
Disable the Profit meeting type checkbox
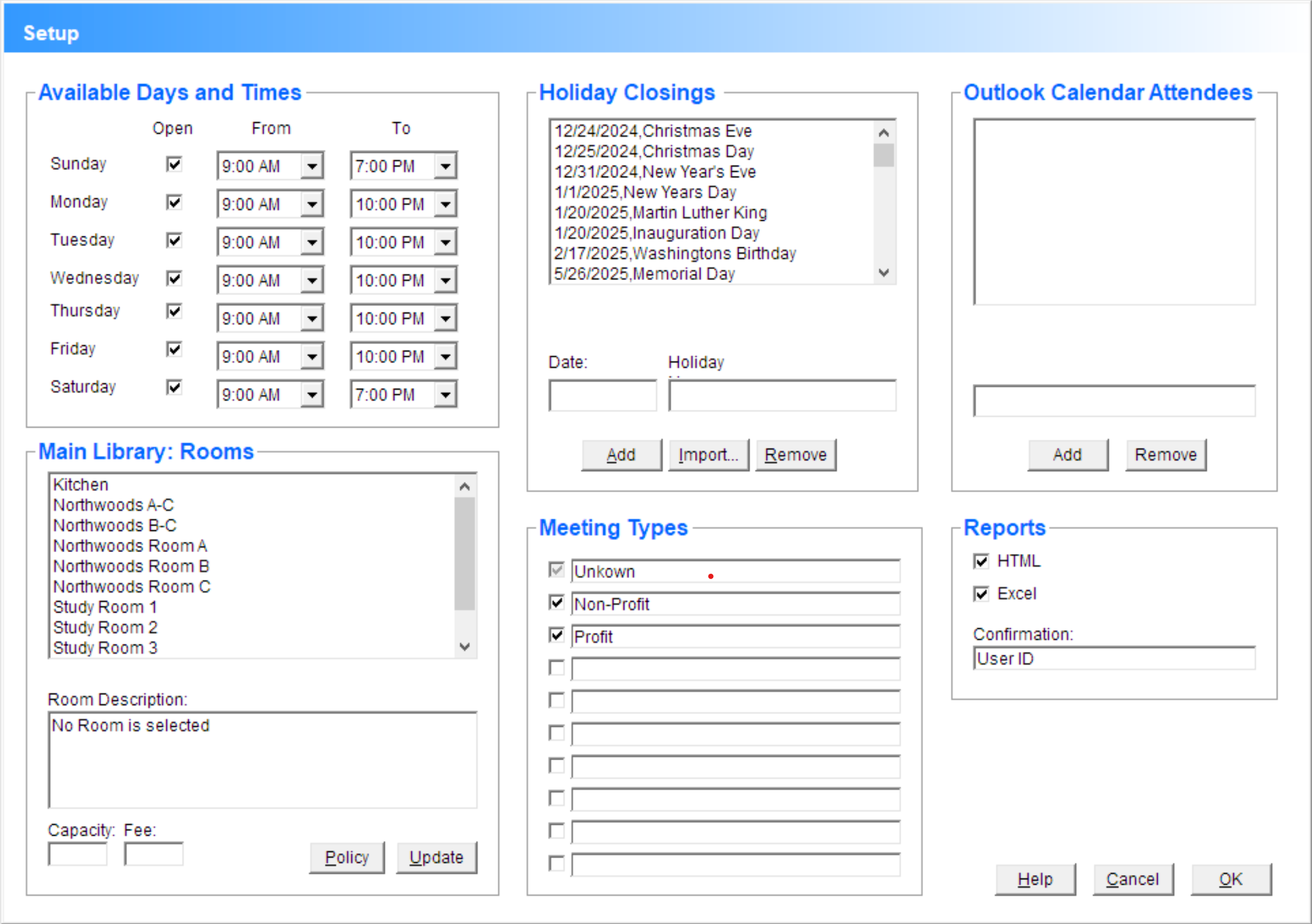click(556, 635)
